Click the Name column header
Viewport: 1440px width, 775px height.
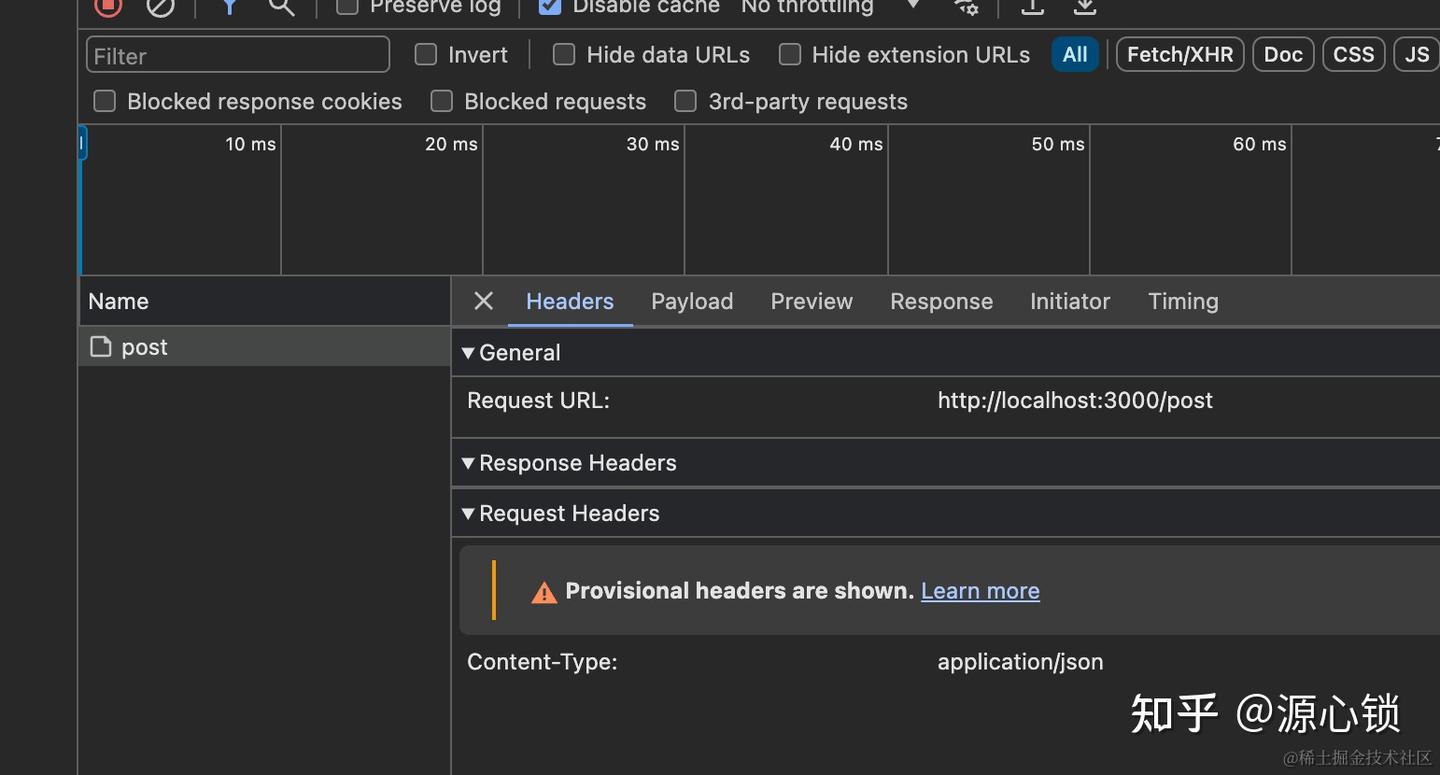pos(264,301)
